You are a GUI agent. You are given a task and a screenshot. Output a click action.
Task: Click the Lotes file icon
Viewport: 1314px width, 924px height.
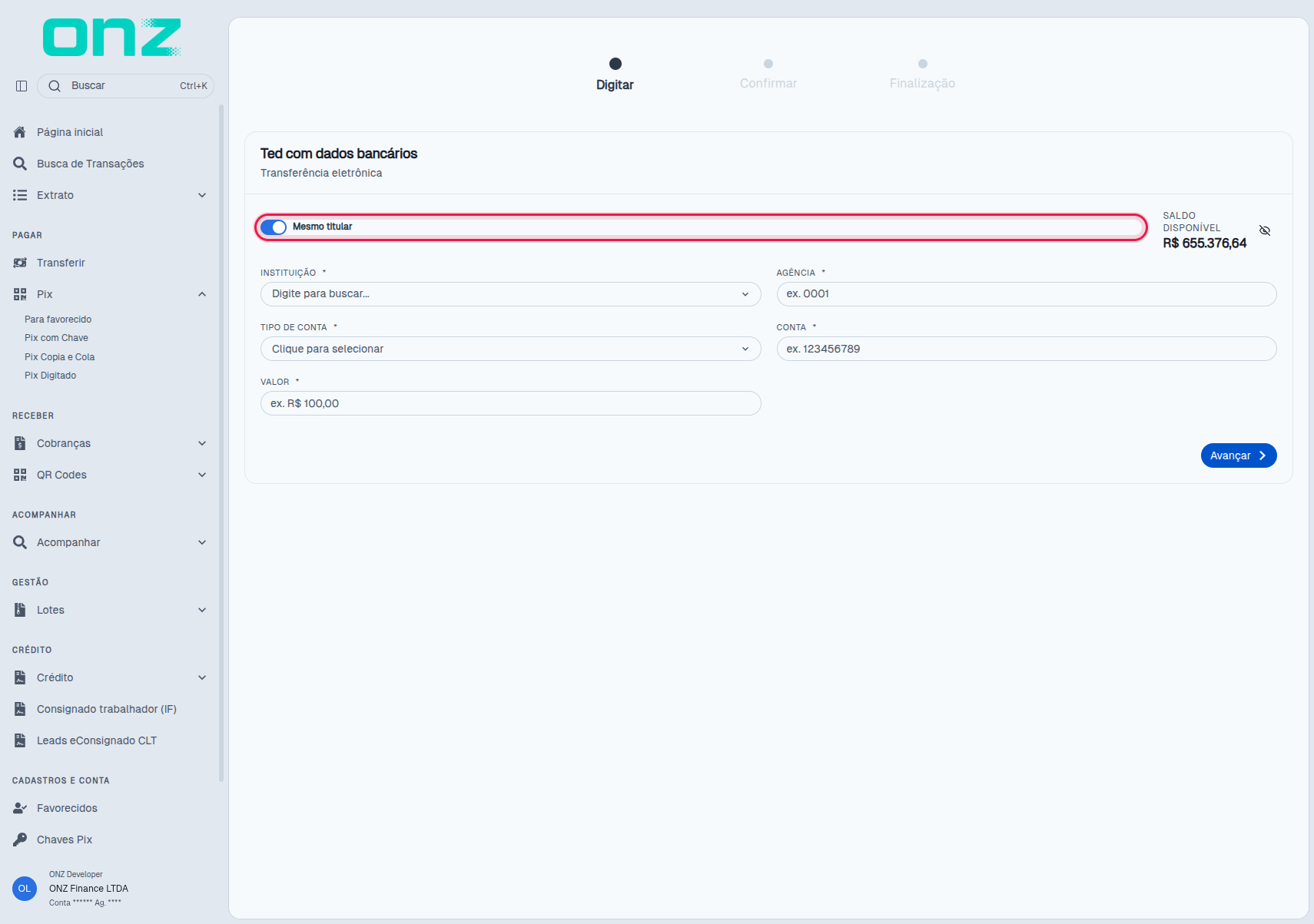tap(20, 610)
